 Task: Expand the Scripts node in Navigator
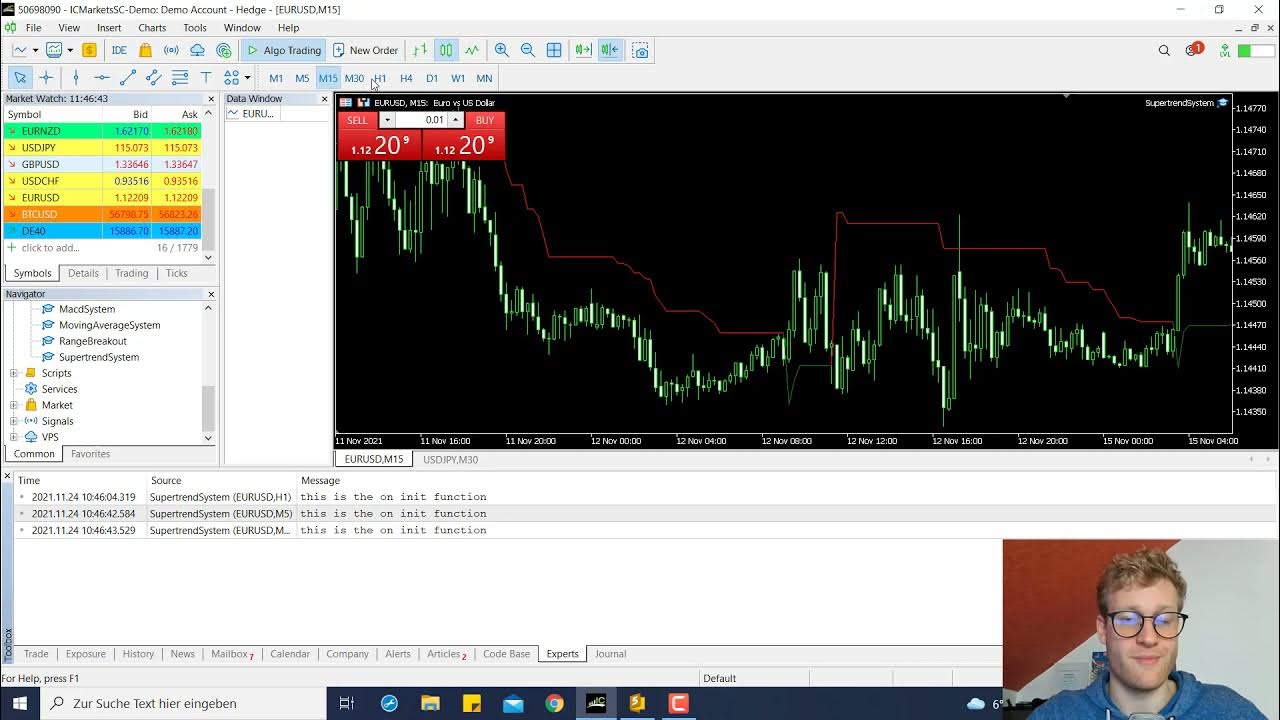[x=14, y=373]
